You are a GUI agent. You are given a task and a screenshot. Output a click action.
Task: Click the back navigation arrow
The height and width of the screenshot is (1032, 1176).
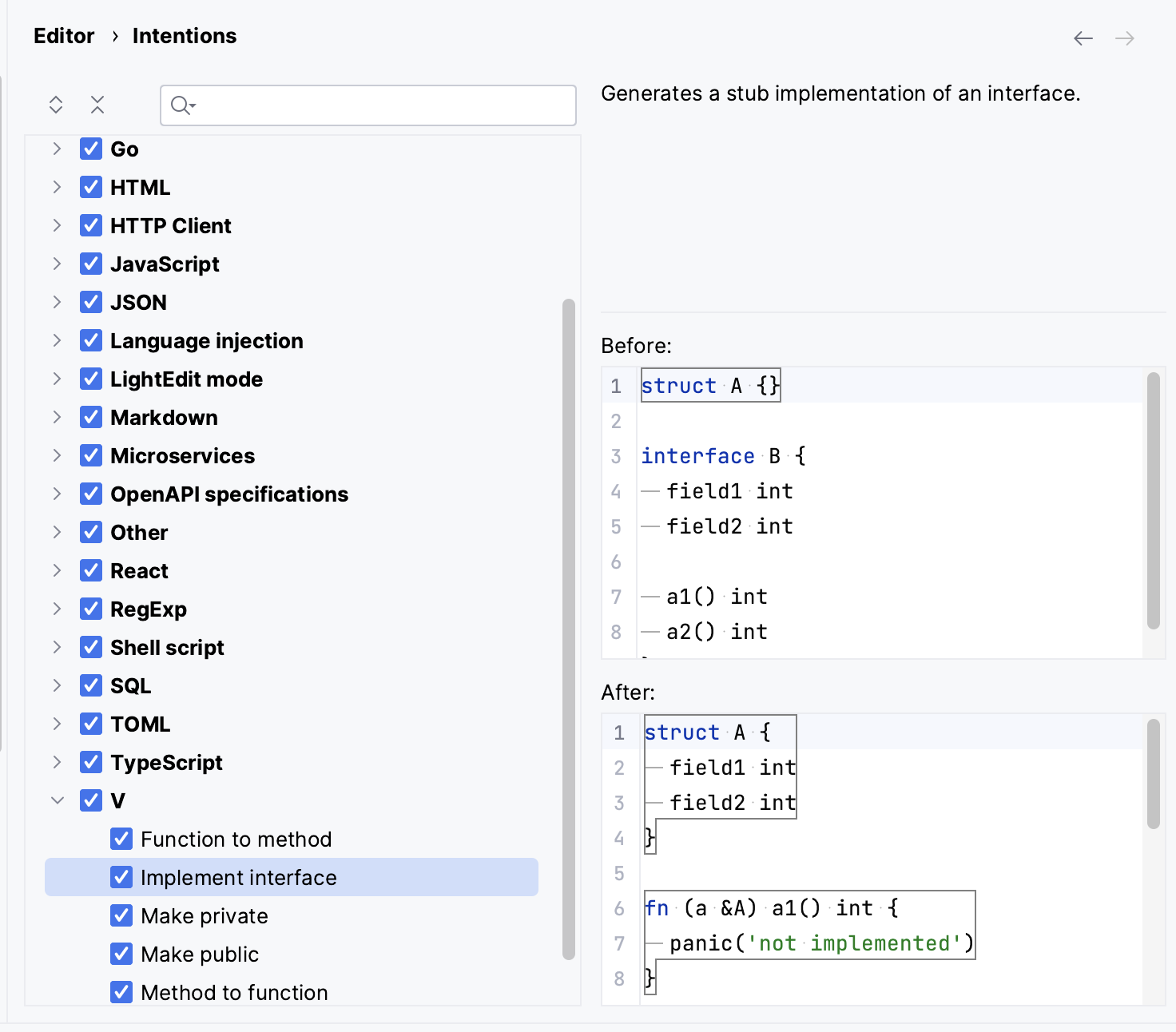tap(1083, 38)
